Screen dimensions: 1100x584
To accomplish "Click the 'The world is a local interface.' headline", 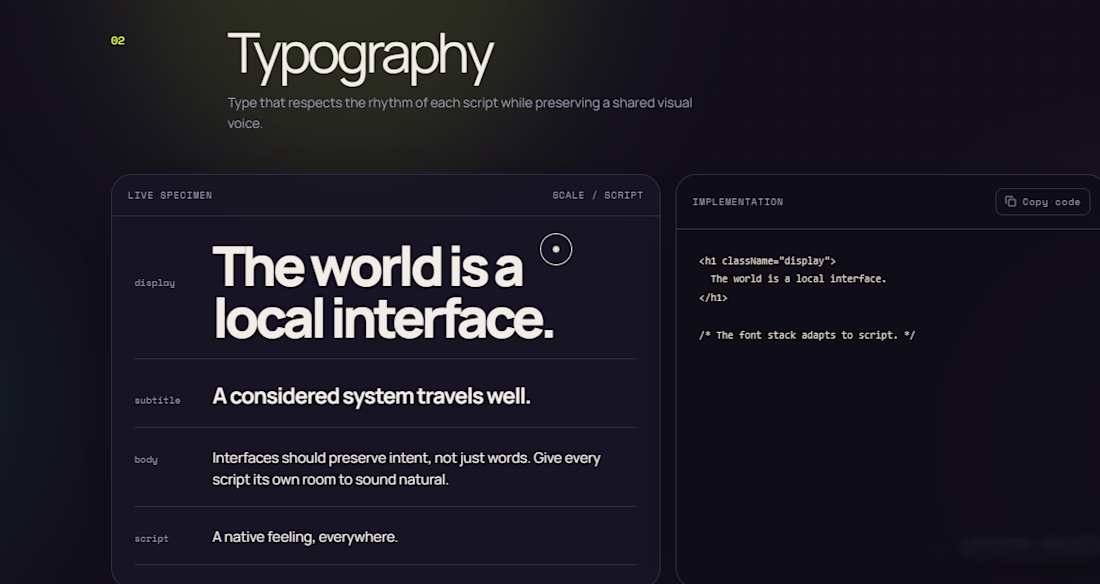I will pyautogui.click(x=383, y=293).
